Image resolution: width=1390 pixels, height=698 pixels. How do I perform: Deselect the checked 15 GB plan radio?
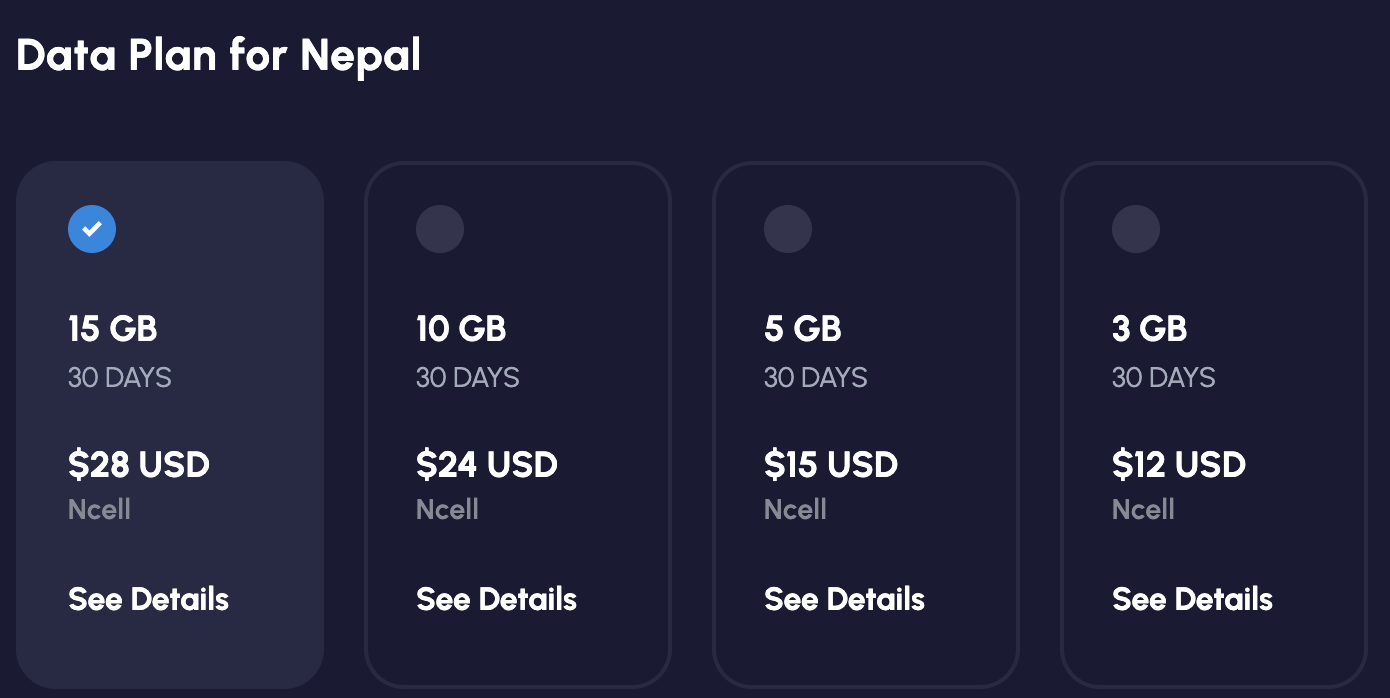coord(92,230)
